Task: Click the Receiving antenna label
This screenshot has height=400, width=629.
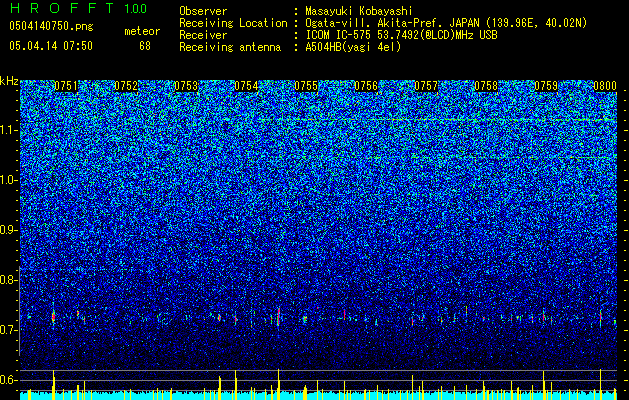Action: (x=230, y=47)
